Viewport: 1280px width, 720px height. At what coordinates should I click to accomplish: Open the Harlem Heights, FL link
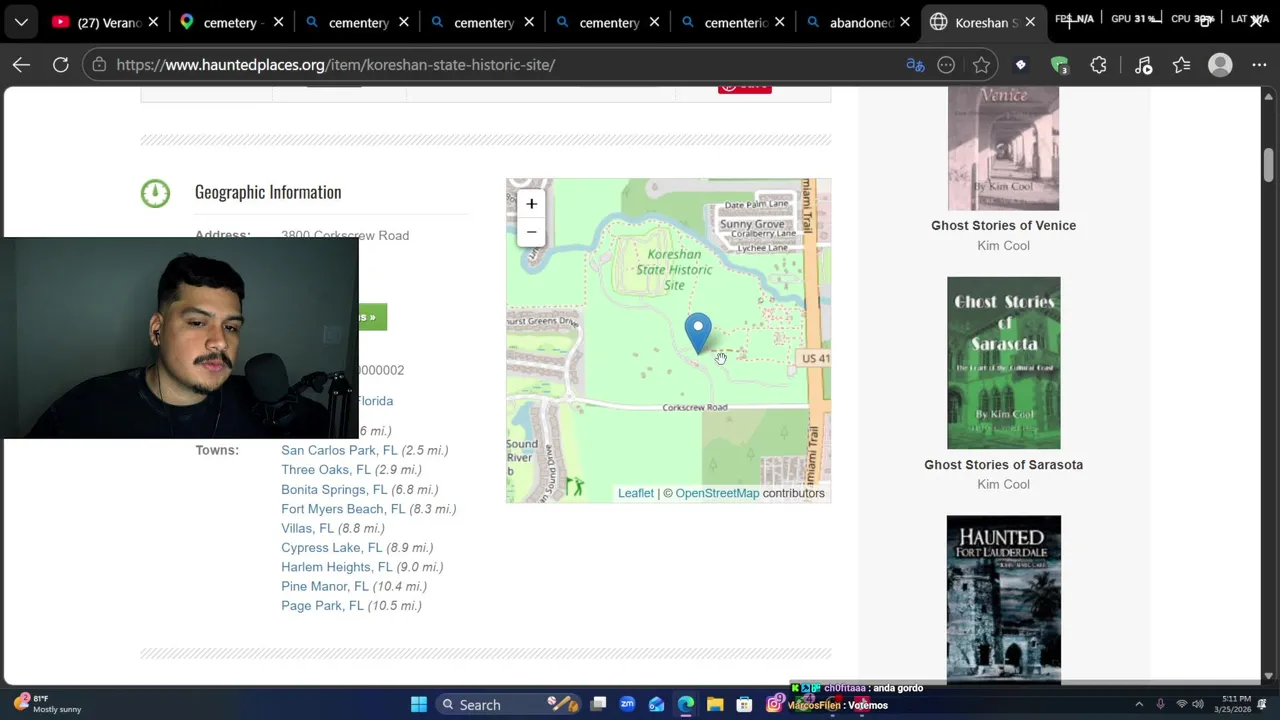click(x=337, y=567)
